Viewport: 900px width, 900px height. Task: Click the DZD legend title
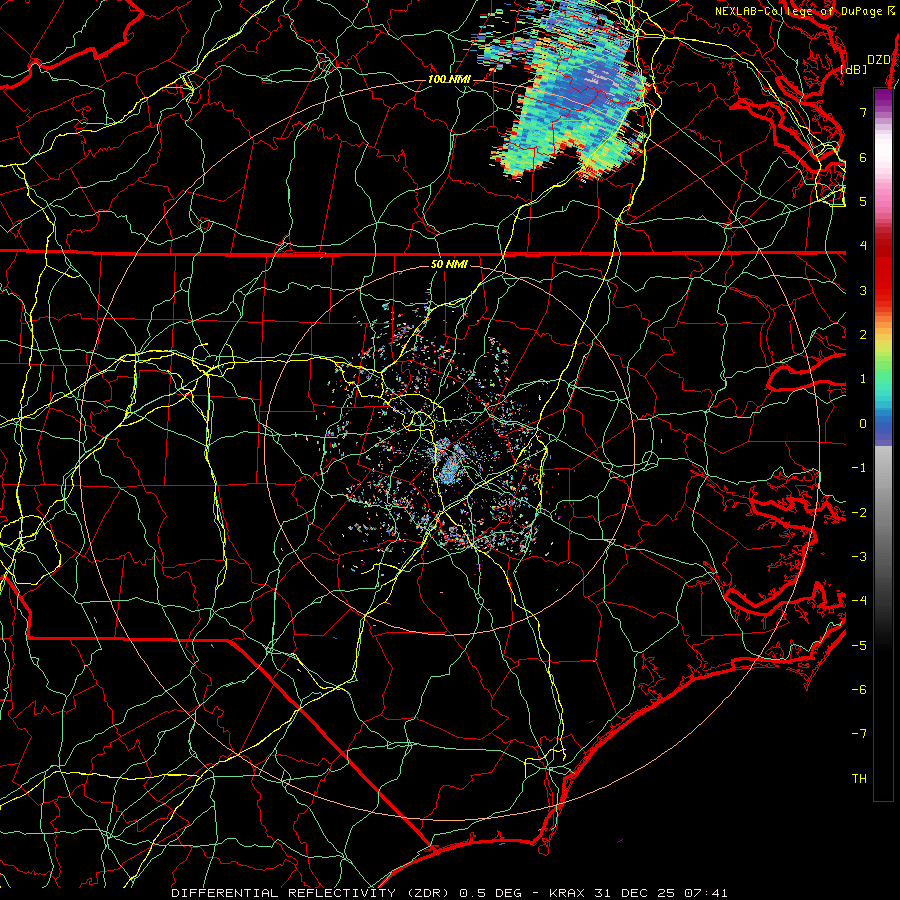tap(878, 60)
